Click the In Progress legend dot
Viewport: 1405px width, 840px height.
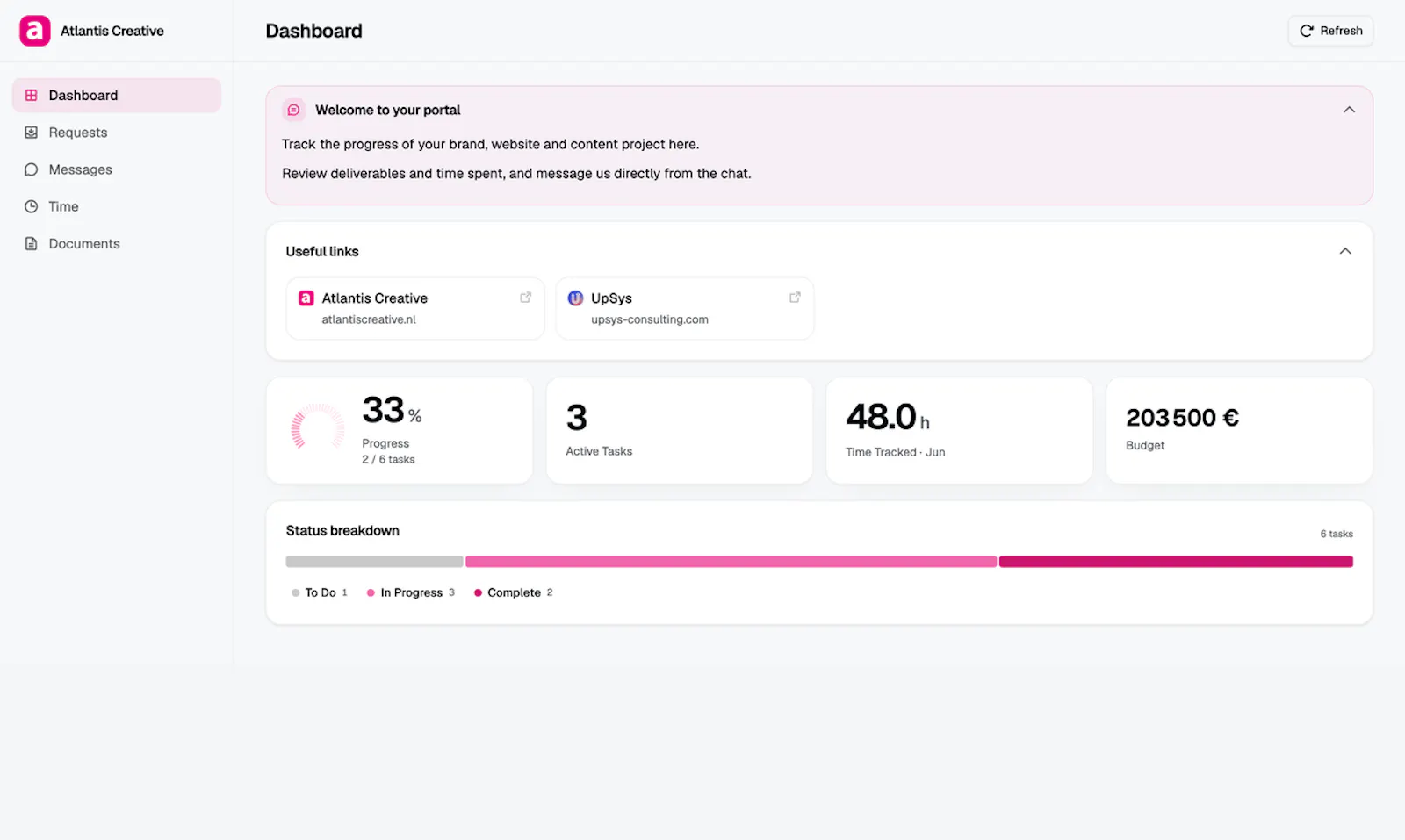coord(371,592)
